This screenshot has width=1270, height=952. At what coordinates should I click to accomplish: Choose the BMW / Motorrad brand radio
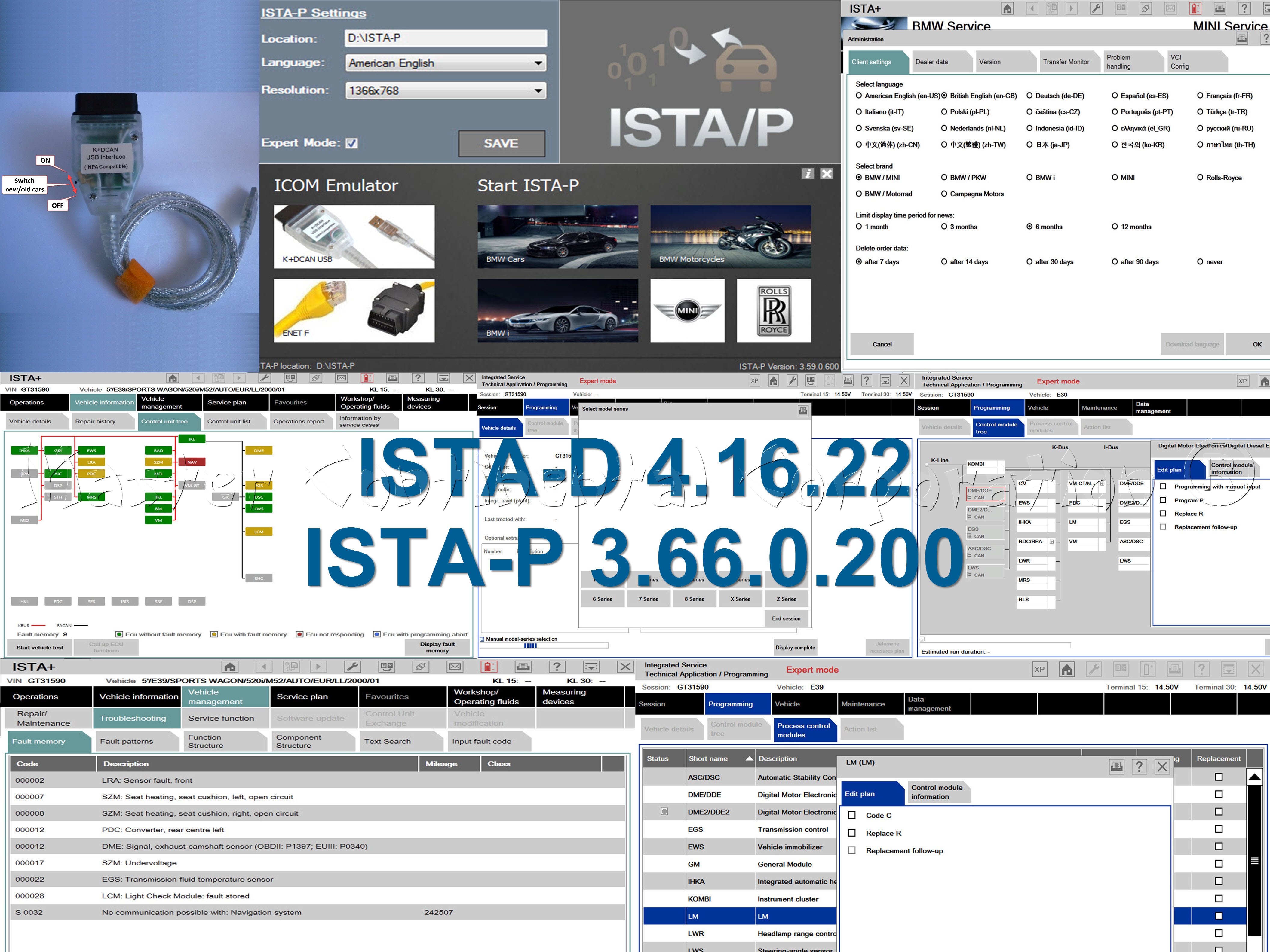point(859,194)
